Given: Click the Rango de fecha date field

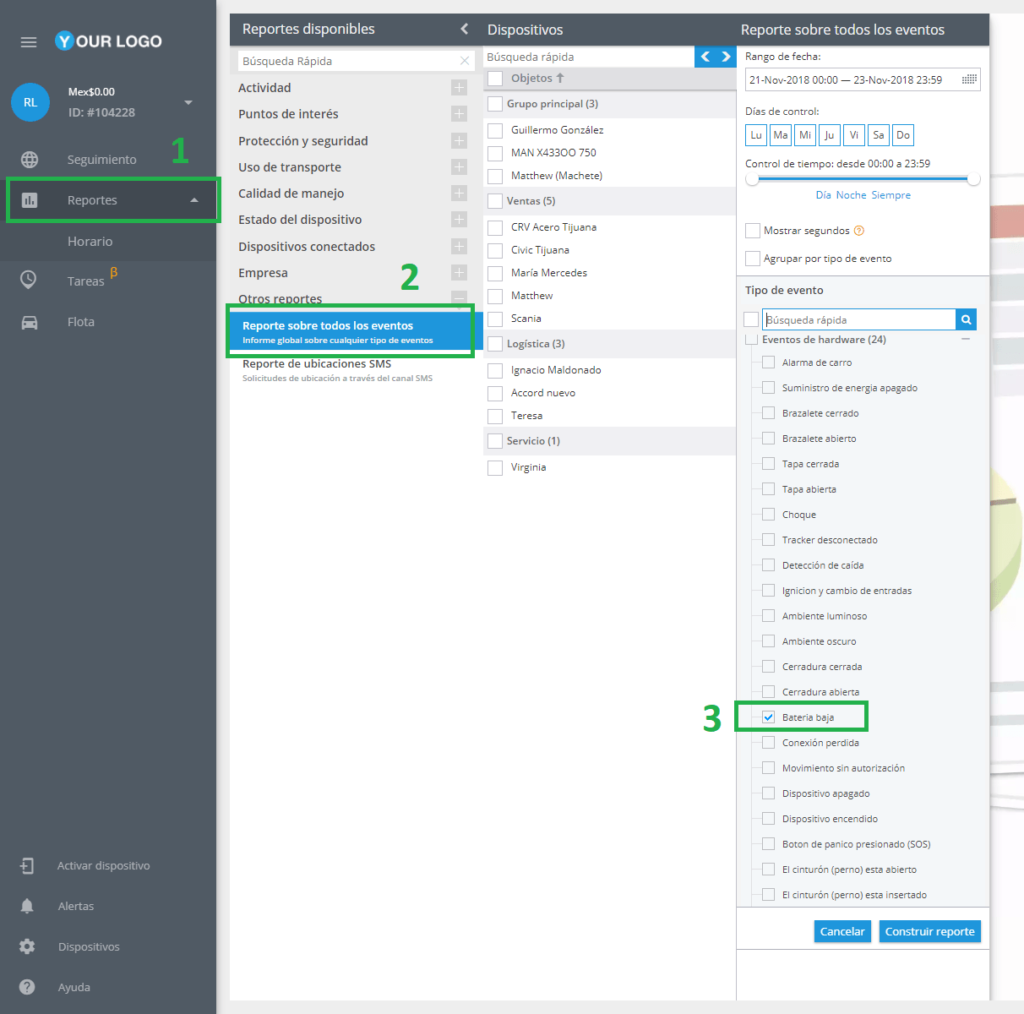Looking at the screenshot, I should [x=863, y=80].
